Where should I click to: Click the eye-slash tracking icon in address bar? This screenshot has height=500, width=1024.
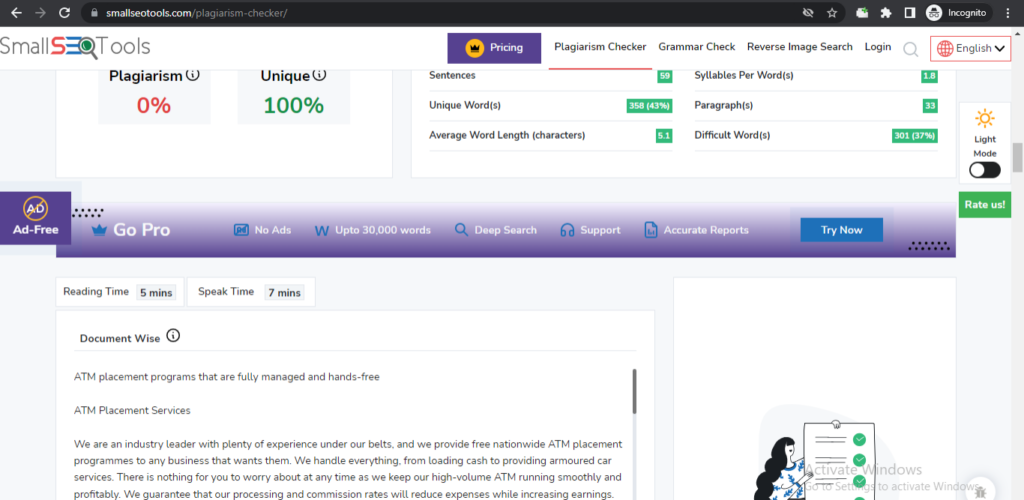coord(808,12)
